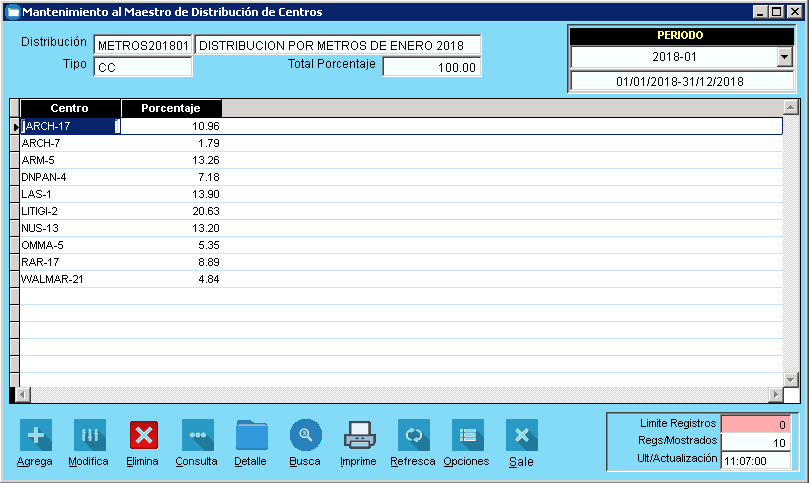The height and width of the screenshot is (483, 809).
Task: Sort by the Centro column header
Action: (70, 108)
